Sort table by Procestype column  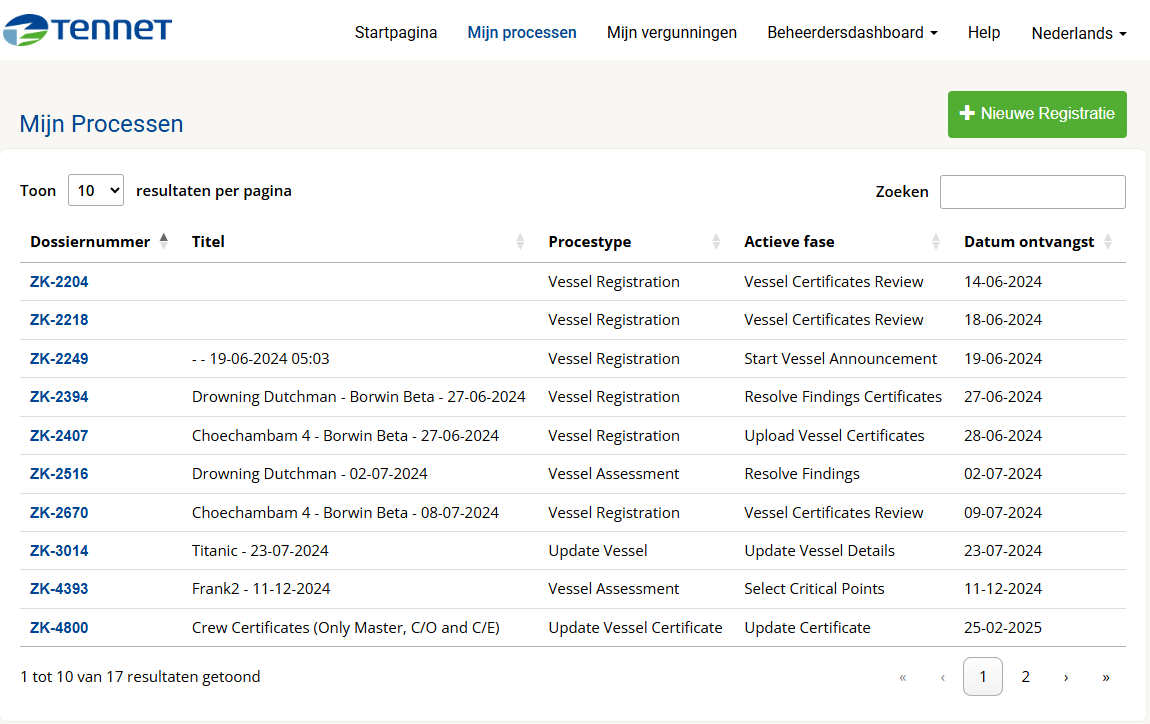(589, 242)
